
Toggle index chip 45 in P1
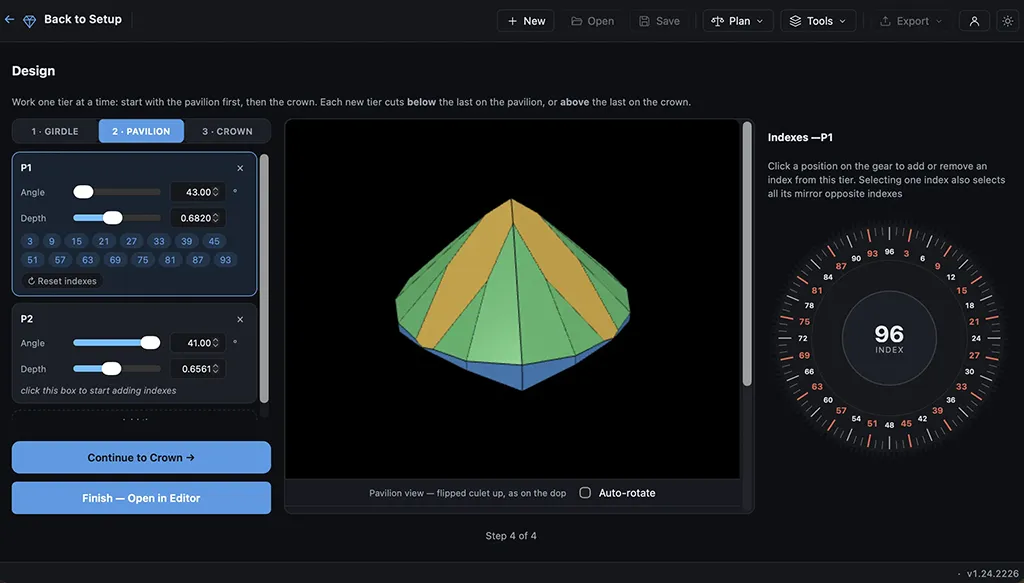(x=214, y=241)
